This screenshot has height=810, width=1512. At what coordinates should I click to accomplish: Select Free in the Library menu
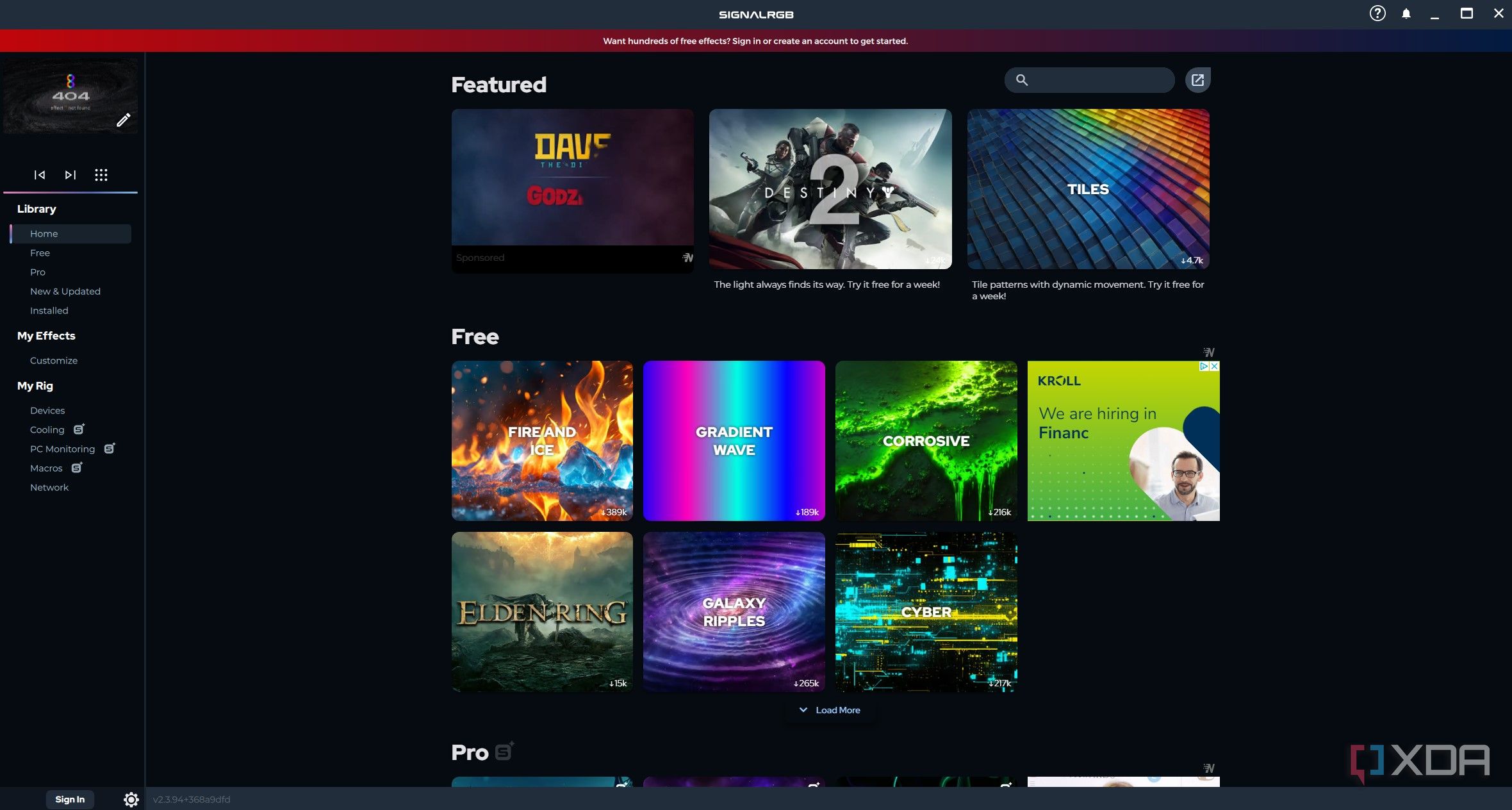40,253
